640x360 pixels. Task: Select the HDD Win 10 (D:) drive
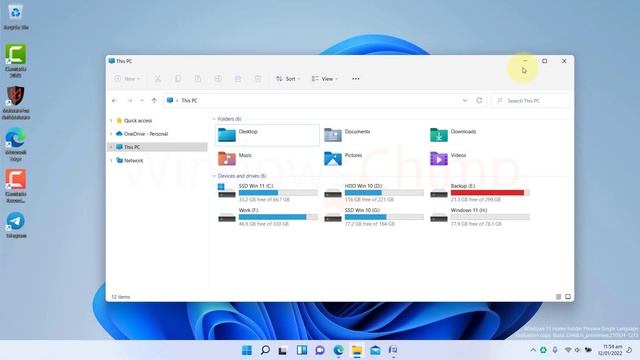373,193
